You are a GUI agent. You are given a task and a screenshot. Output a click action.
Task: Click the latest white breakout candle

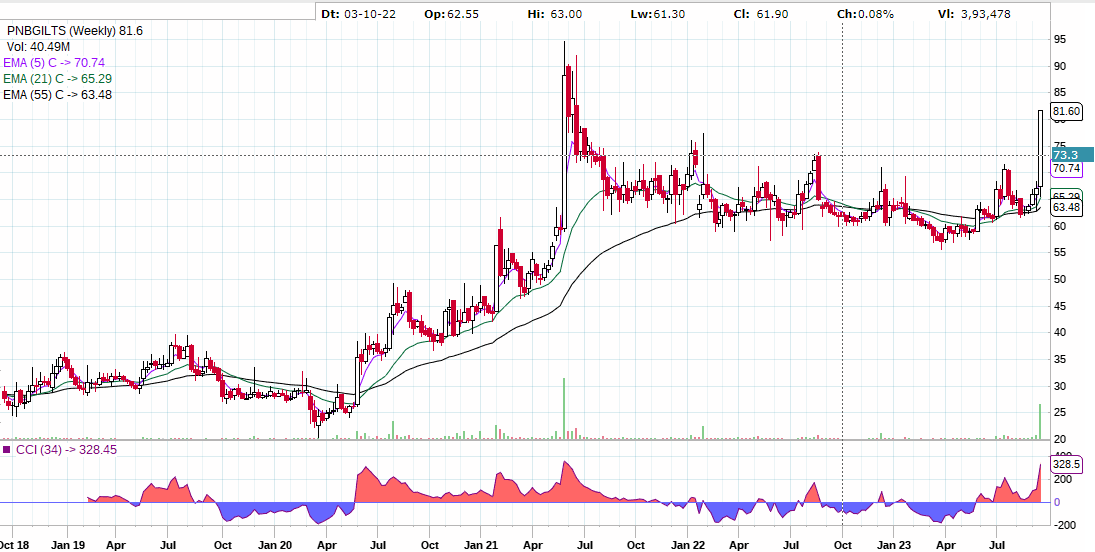1041,148
